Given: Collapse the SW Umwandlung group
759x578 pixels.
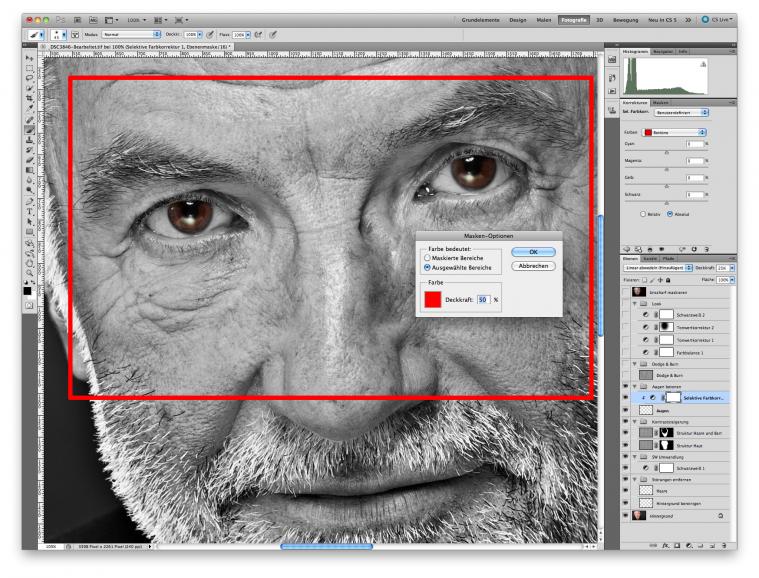Looking at the screenshot, I should 635,456.
